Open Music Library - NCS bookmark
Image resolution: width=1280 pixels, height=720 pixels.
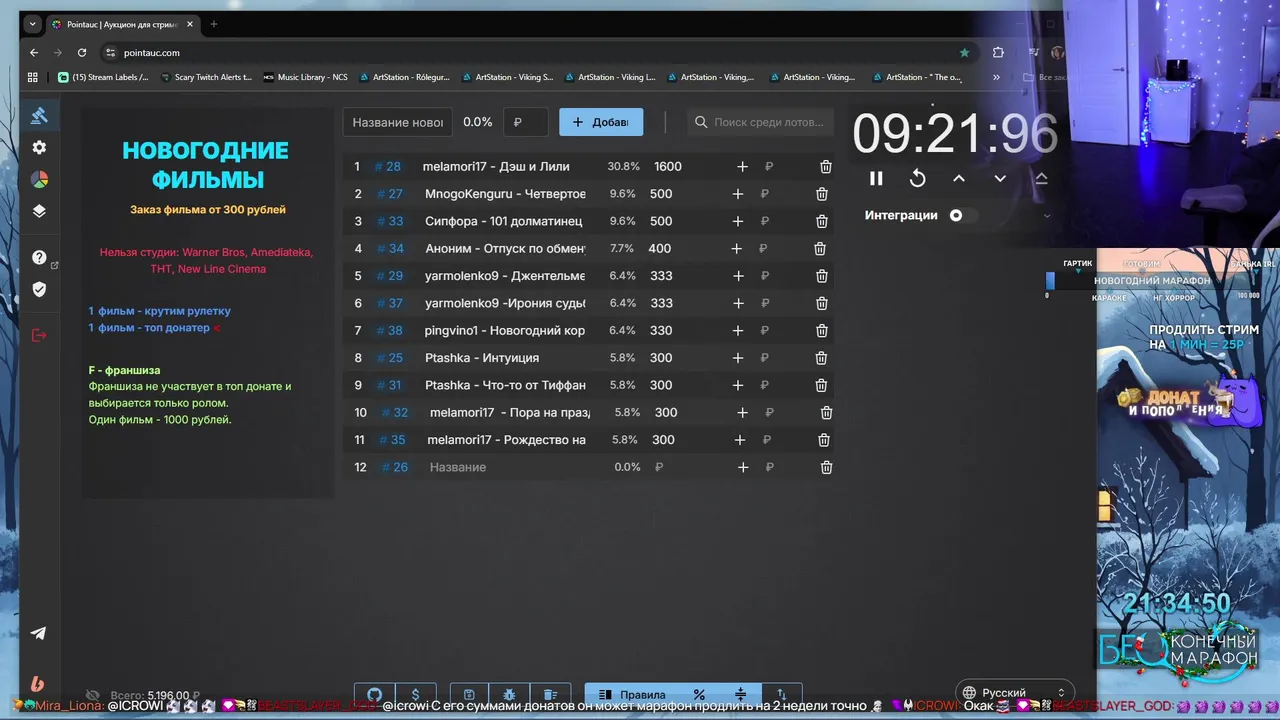pyautogui.click(x=306, y=77)
